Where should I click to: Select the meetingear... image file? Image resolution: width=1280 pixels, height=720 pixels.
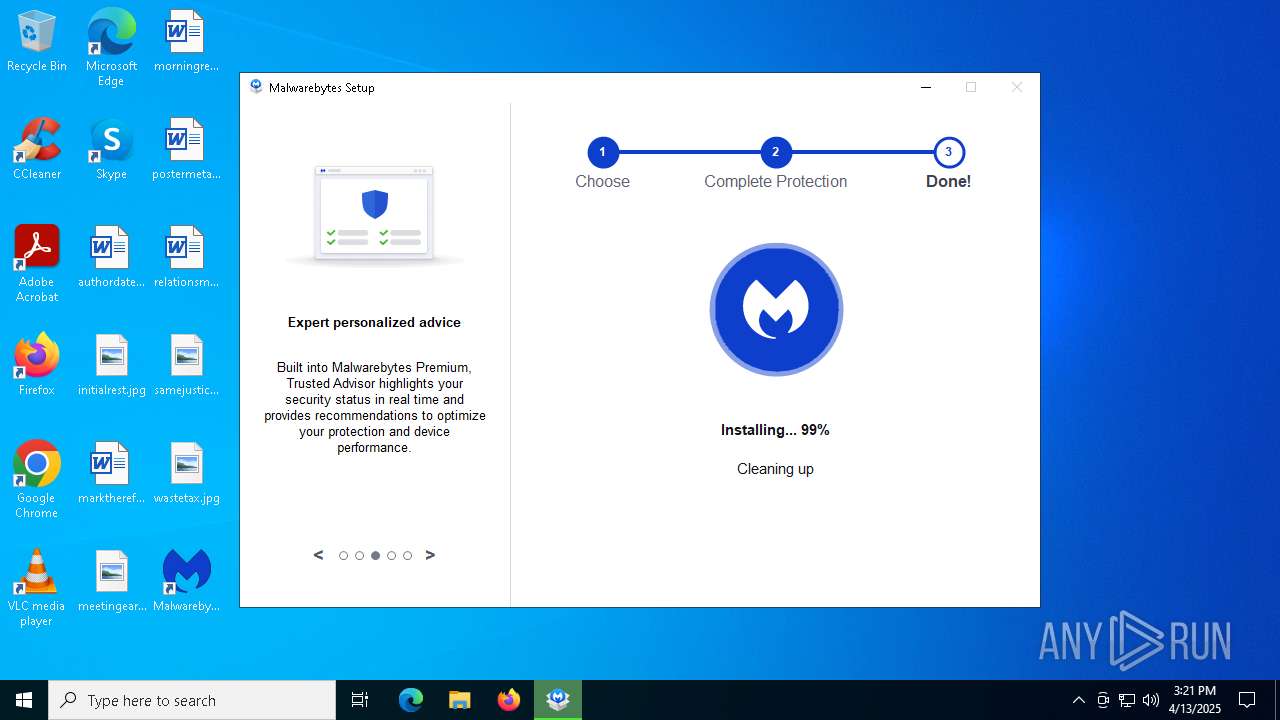(x=111, y=582)
